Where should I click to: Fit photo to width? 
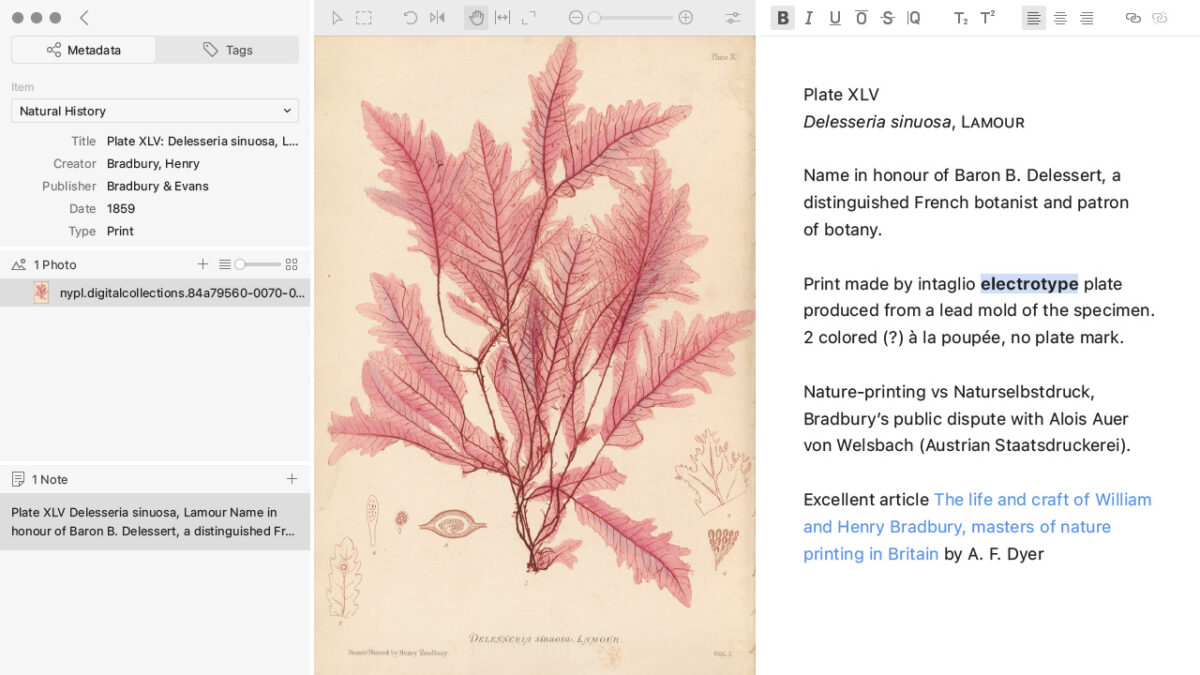(x=502, y=17)
